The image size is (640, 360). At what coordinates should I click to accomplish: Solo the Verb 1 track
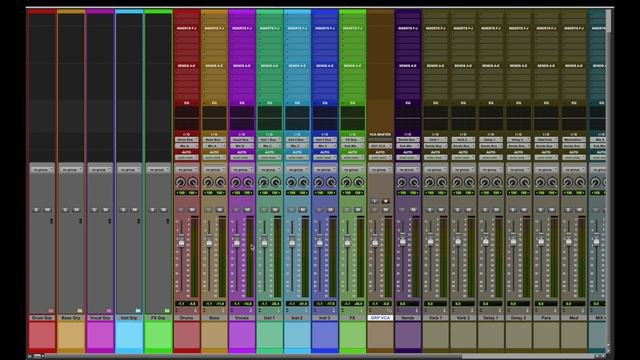tap(430, 210)
